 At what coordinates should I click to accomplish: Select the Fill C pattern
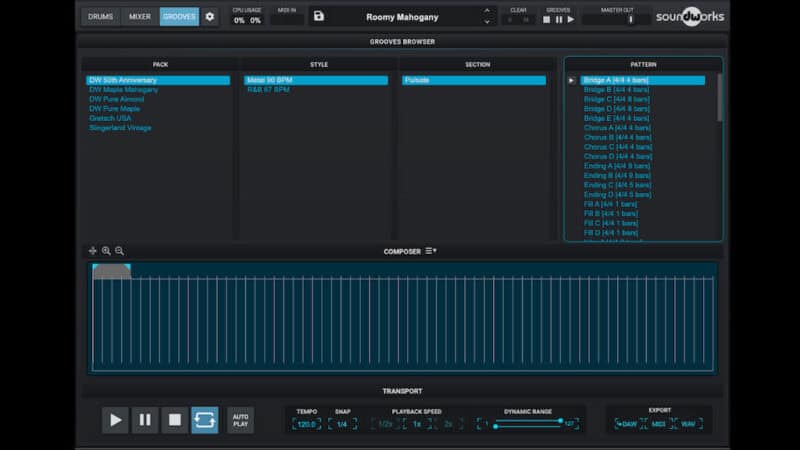click(643, 223)
